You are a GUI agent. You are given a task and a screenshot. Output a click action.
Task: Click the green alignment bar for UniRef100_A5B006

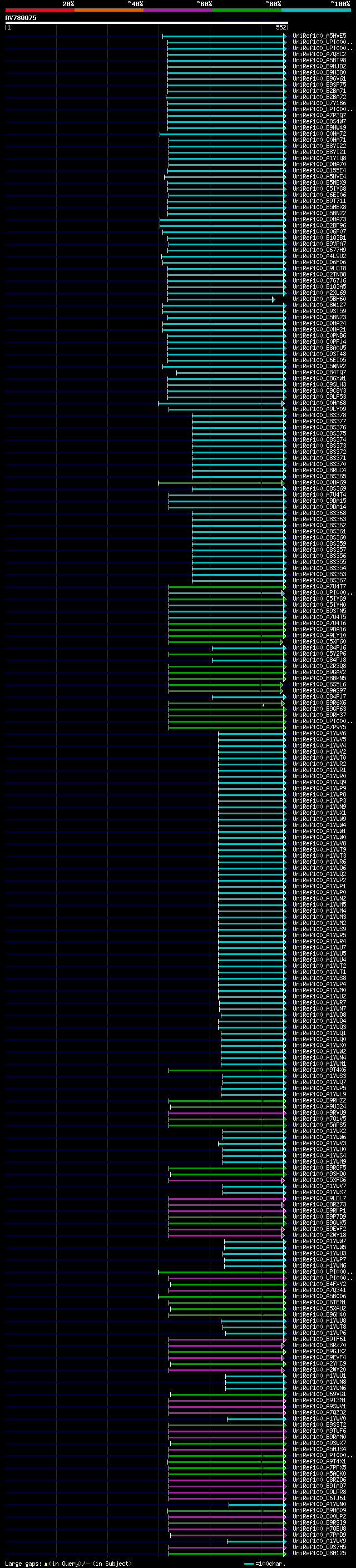(222, 1297)
